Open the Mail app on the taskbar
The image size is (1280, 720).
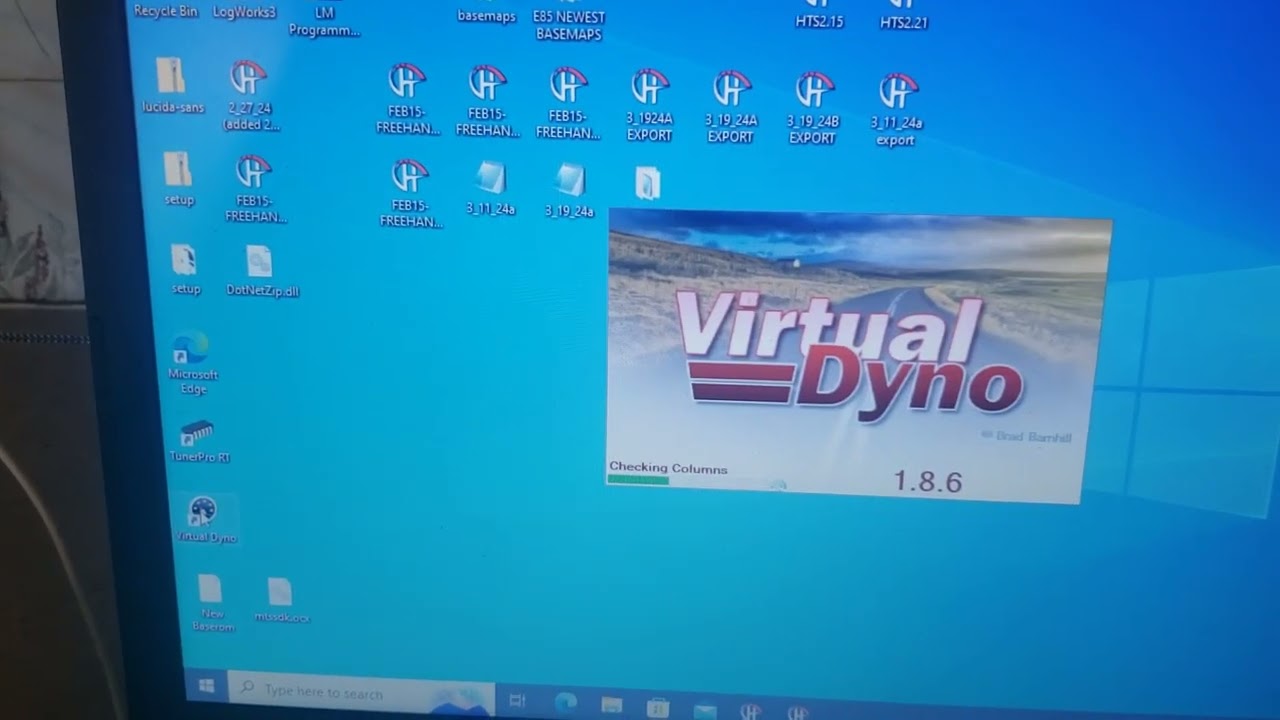705,711
